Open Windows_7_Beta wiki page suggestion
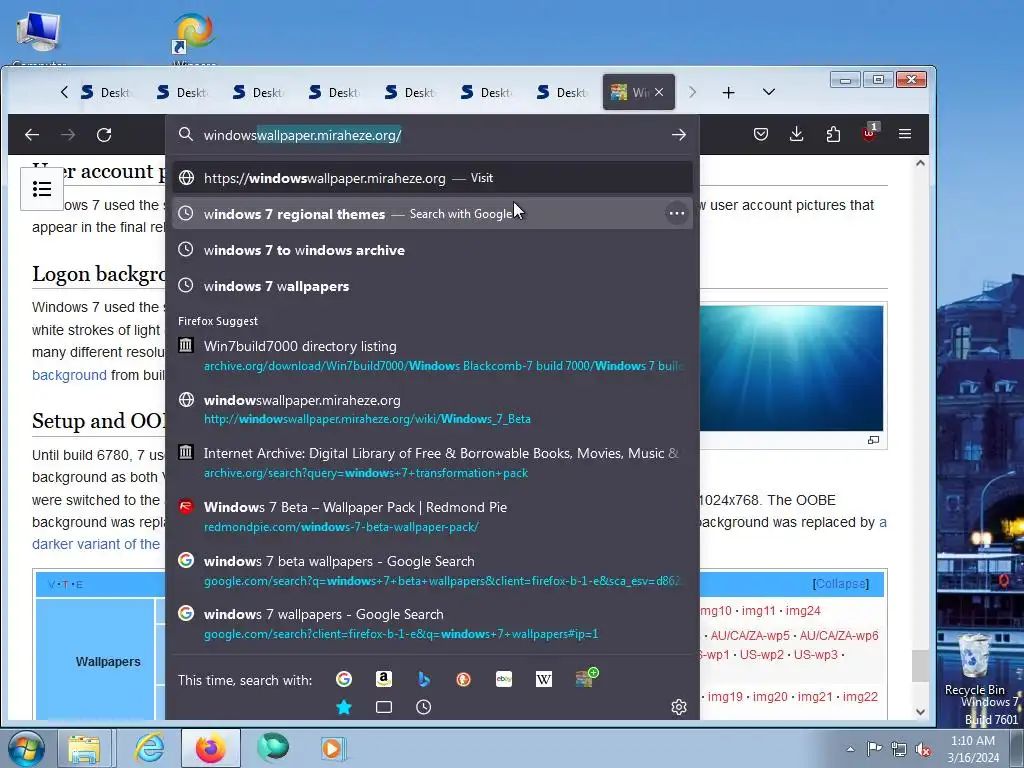Image resolution: width=1024 pixels, height=768 pixels. (432, 409)
